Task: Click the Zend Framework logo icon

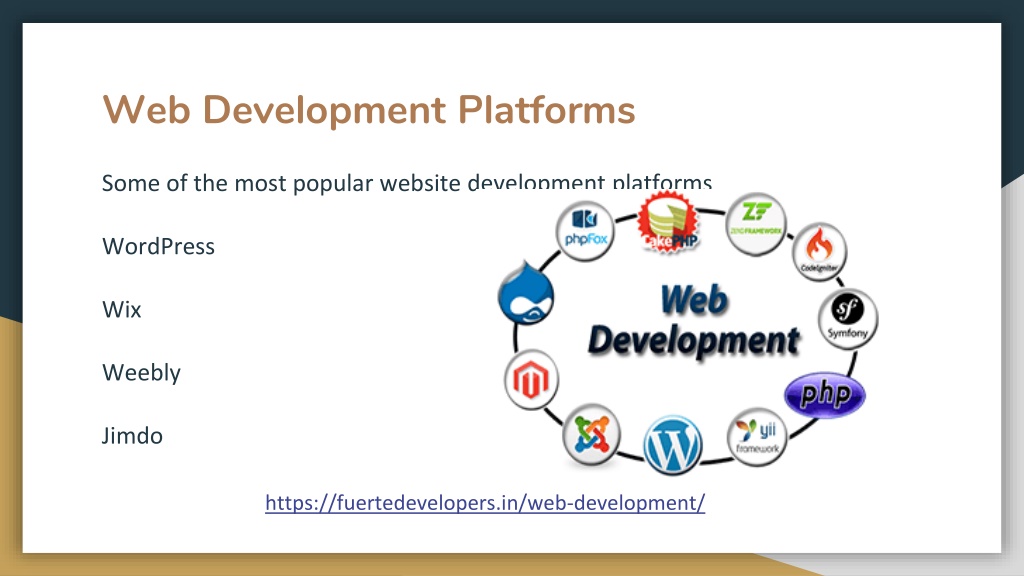Action: click(x=756, y=224)
